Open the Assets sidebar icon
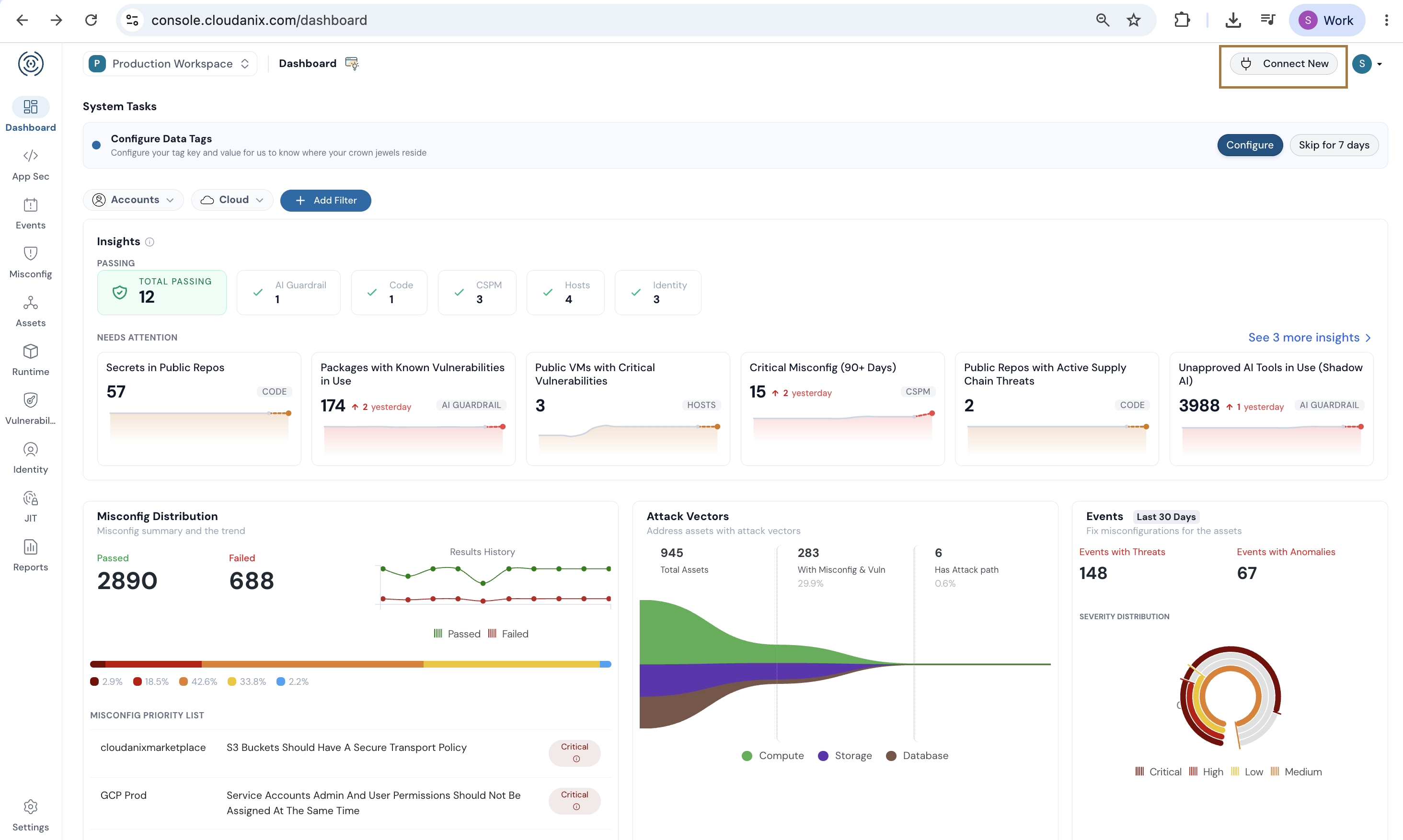Screen dimensions: 1403x840 [31, 302]
